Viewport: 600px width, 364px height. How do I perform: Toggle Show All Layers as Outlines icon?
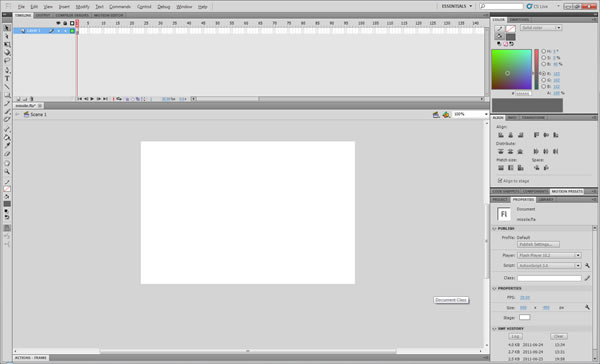72,23
